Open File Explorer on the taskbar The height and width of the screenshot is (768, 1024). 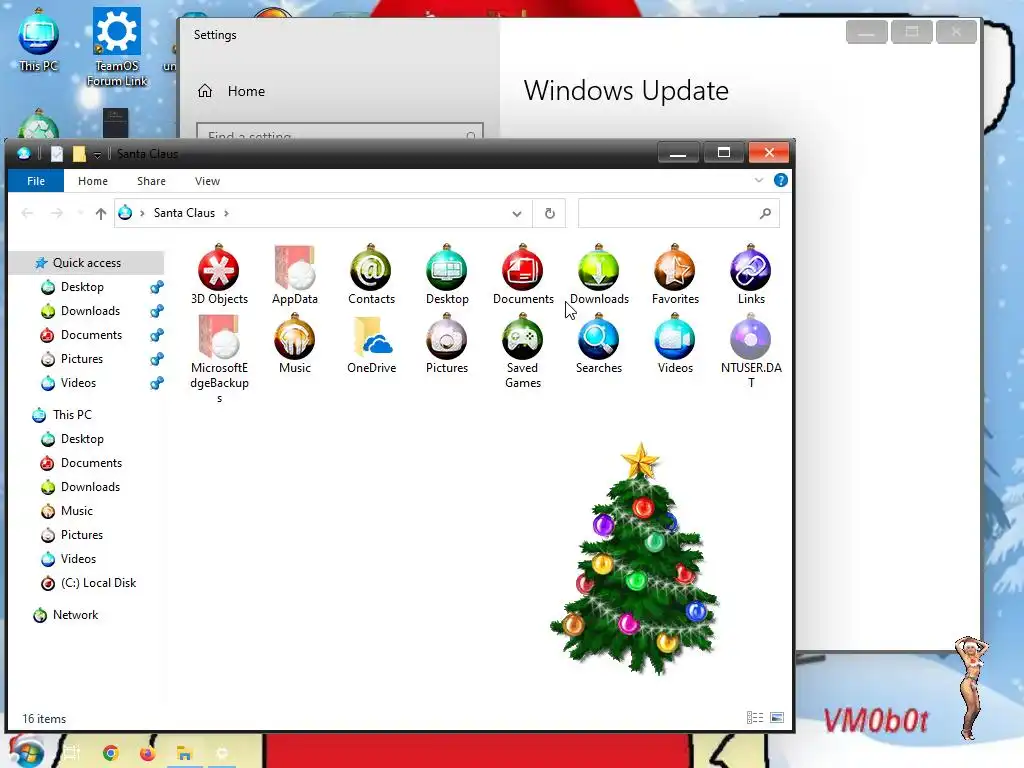click(184, 753)
